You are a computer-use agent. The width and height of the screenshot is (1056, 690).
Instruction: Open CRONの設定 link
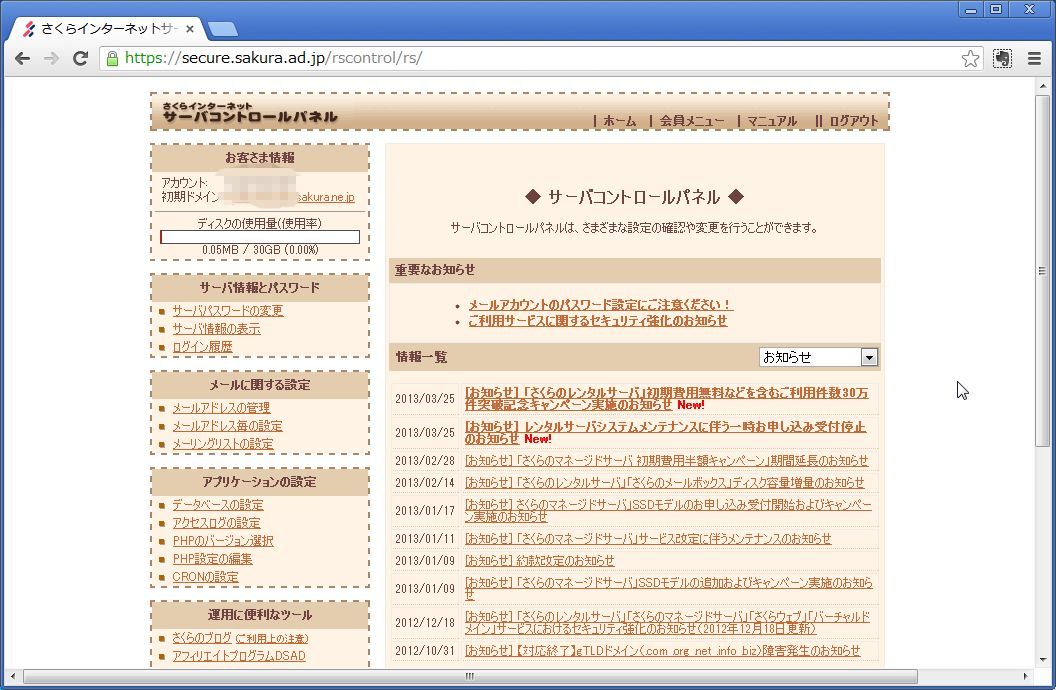coord(205,577)
